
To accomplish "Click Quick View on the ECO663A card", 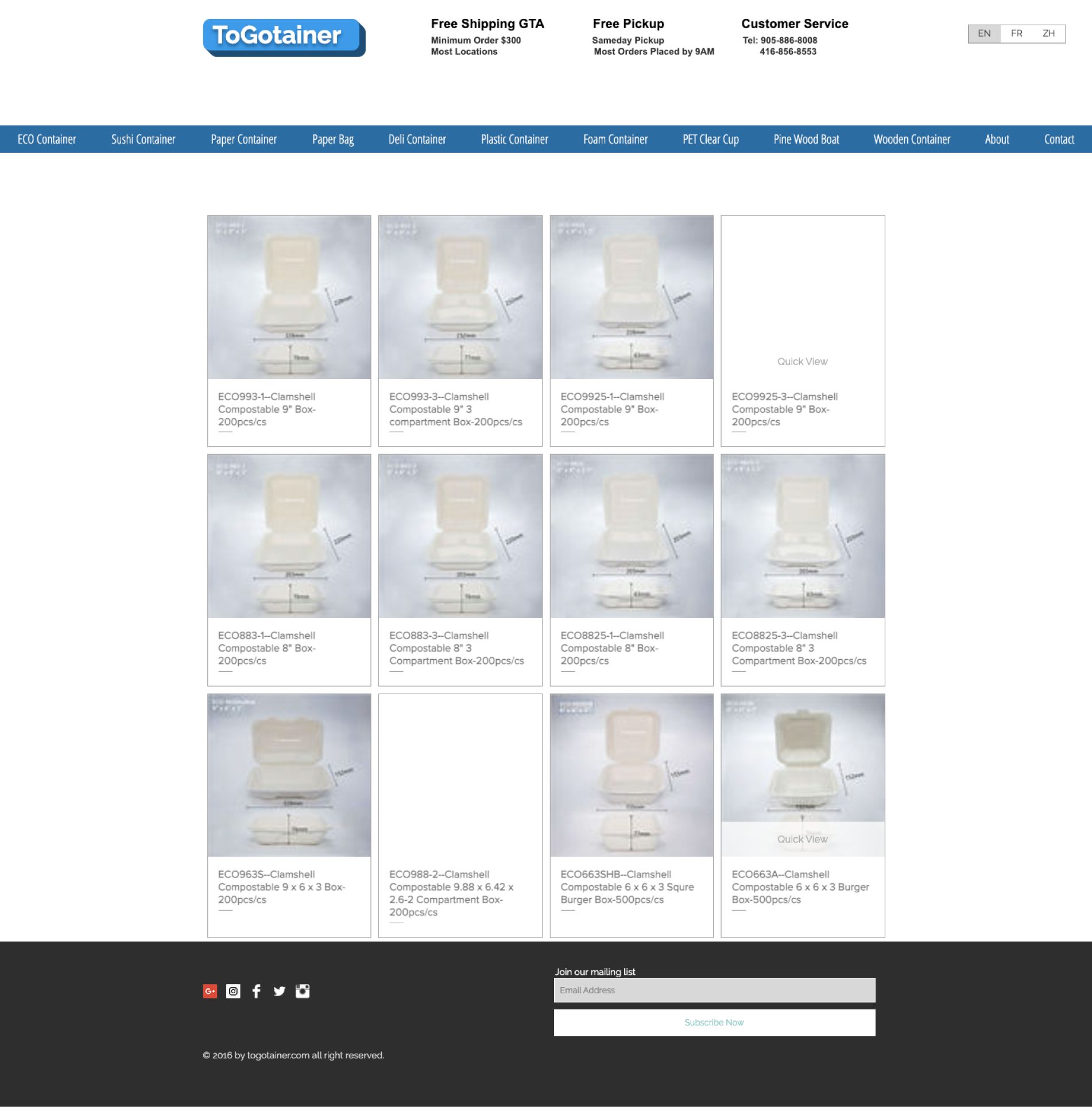I will [x=803, y=839].
